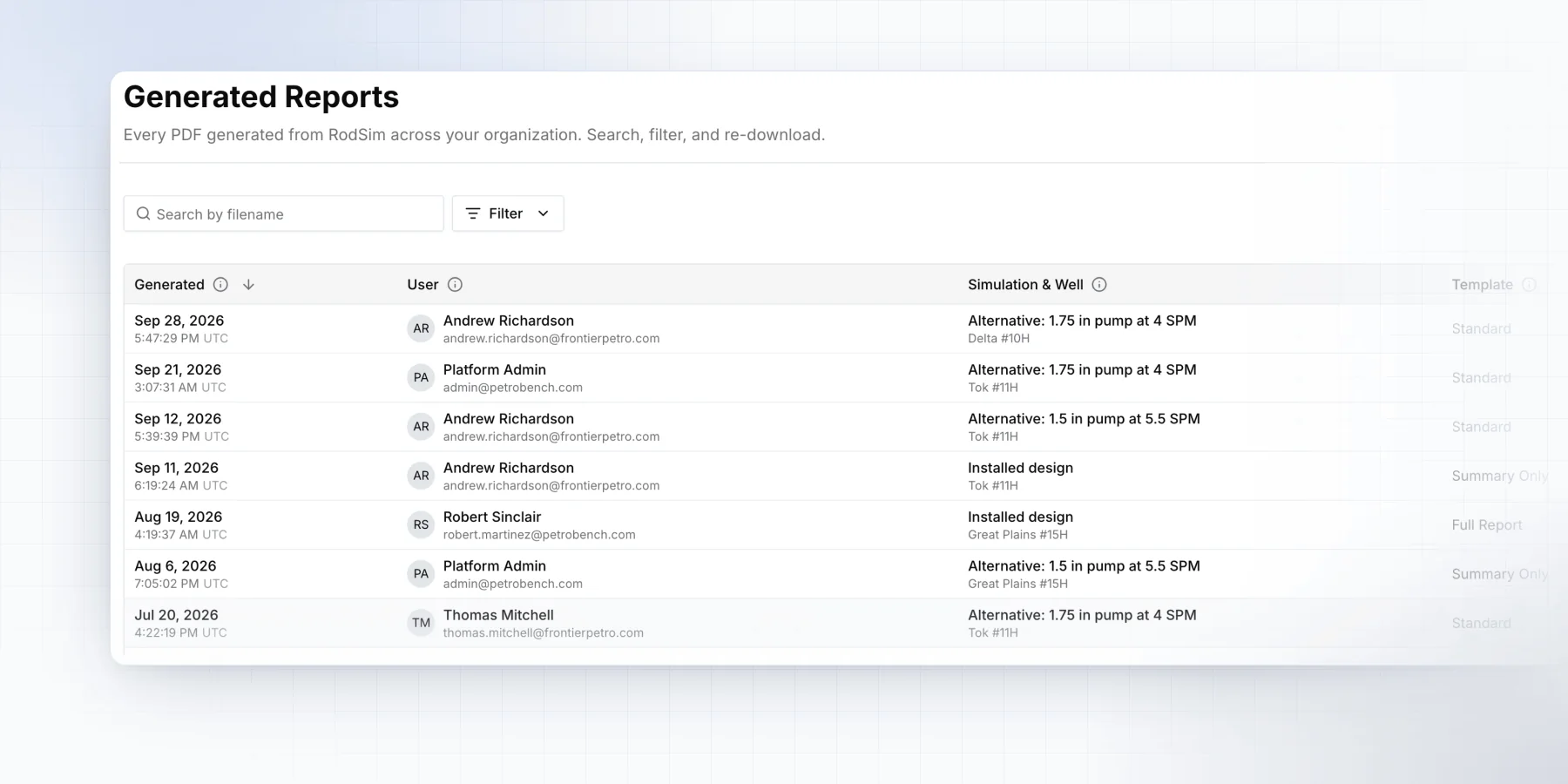
Task: Click the PA avatar in Sep 21 row
Action: (421, 377)
